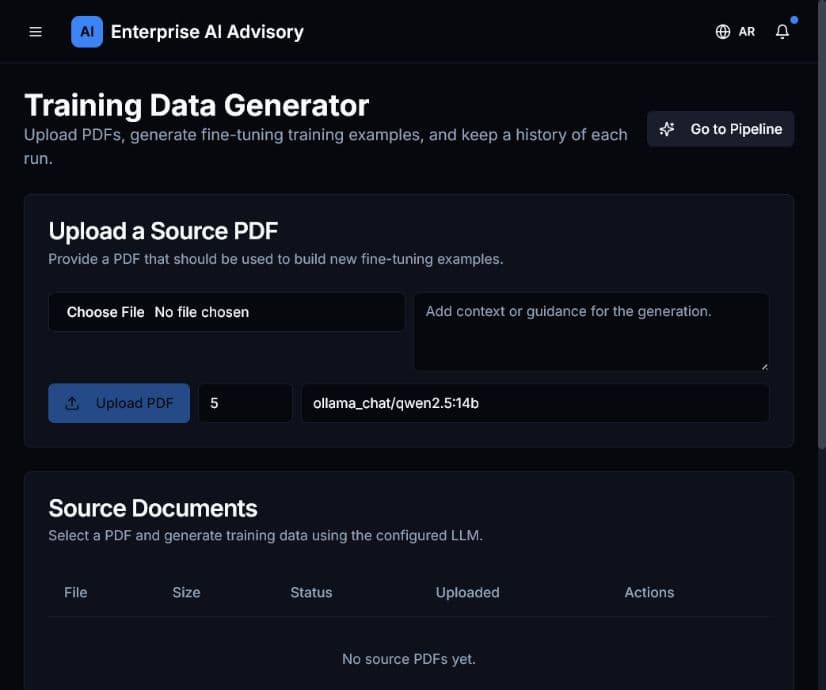
Task: Click the Actions column header
Action: [650, 593]
